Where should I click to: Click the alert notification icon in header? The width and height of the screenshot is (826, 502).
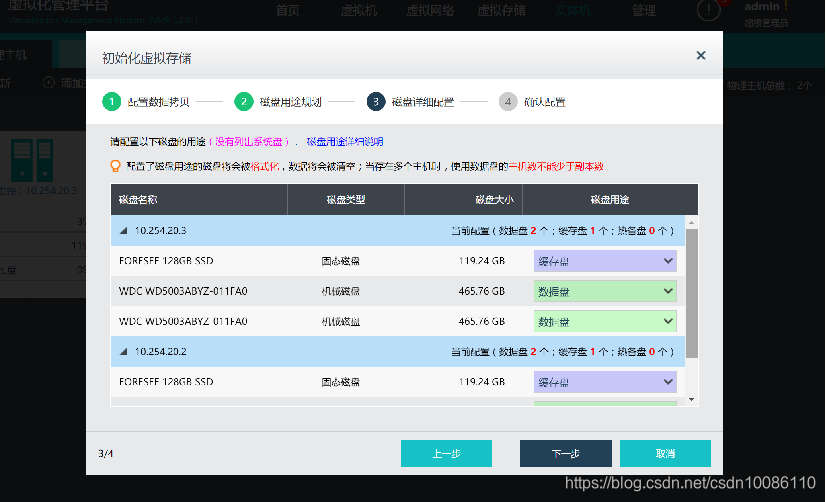pyautogui.click(x=709, y=9)
